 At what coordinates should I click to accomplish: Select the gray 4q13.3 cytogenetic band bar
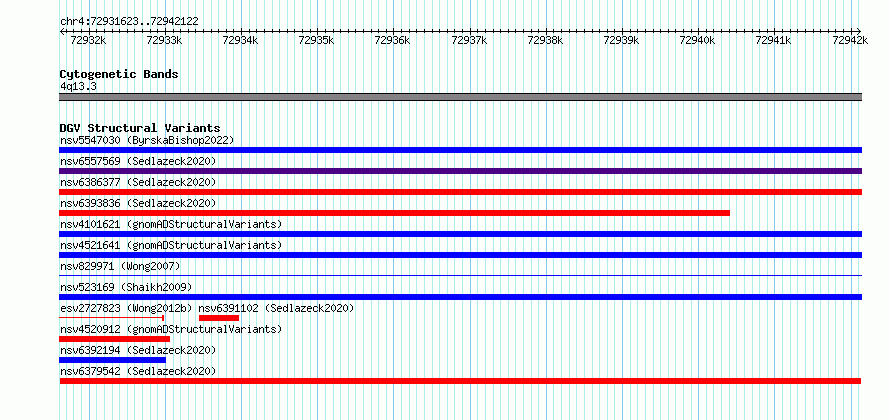point(460,97)
